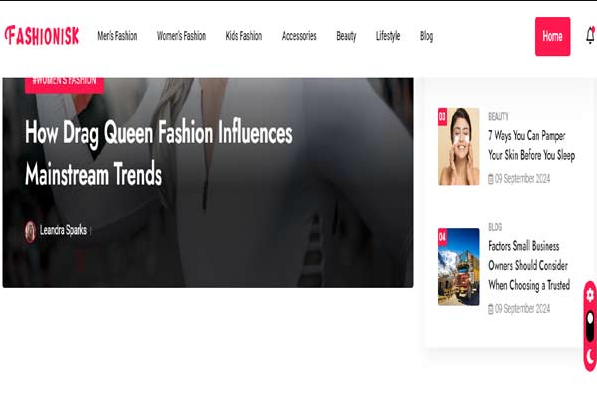Switch to dark mode moon icon
Screen dimensions: 597x398
[x=591, y=356]
